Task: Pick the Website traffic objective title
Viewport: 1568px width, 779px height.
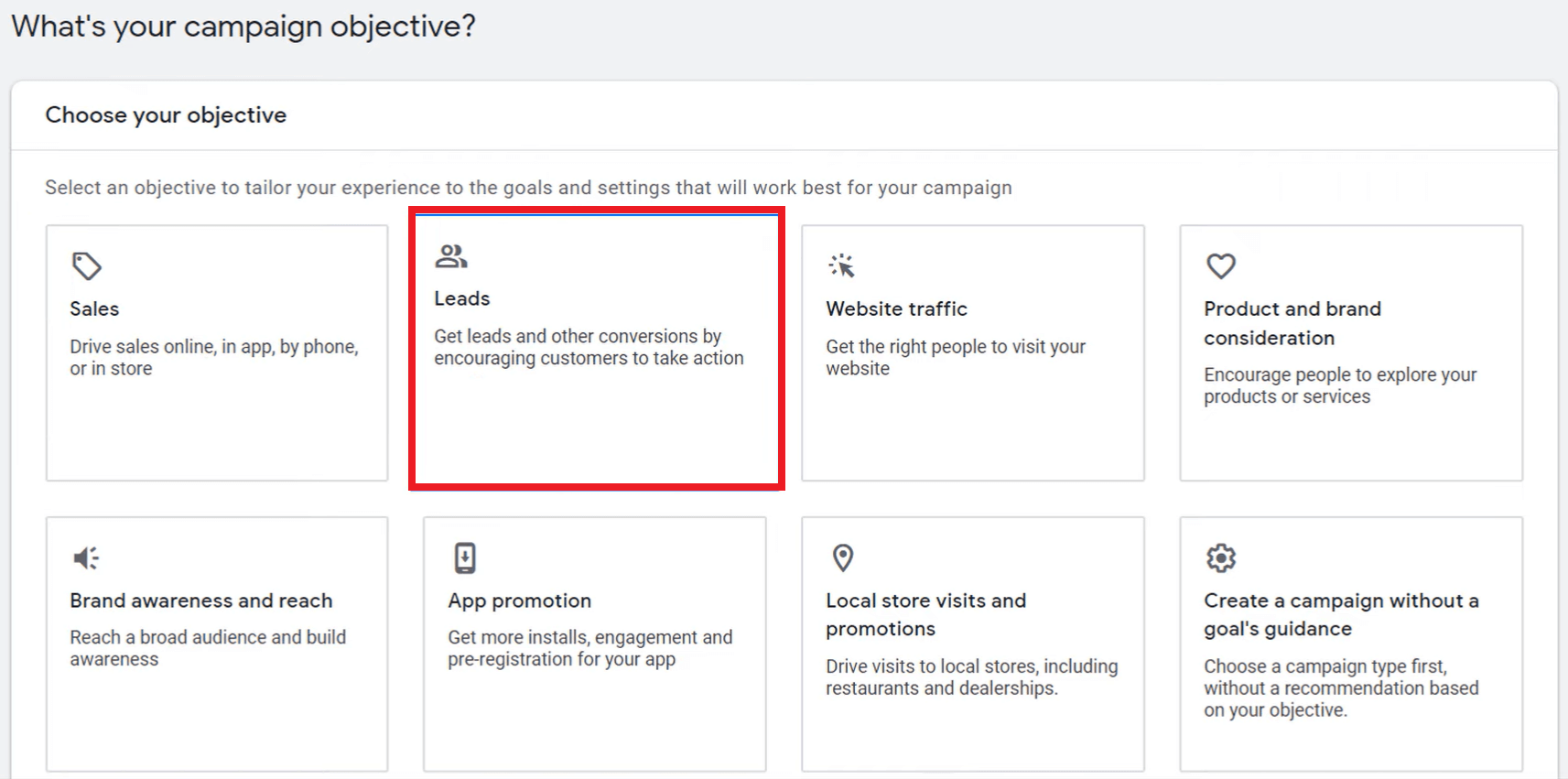Action: (896, 309)
